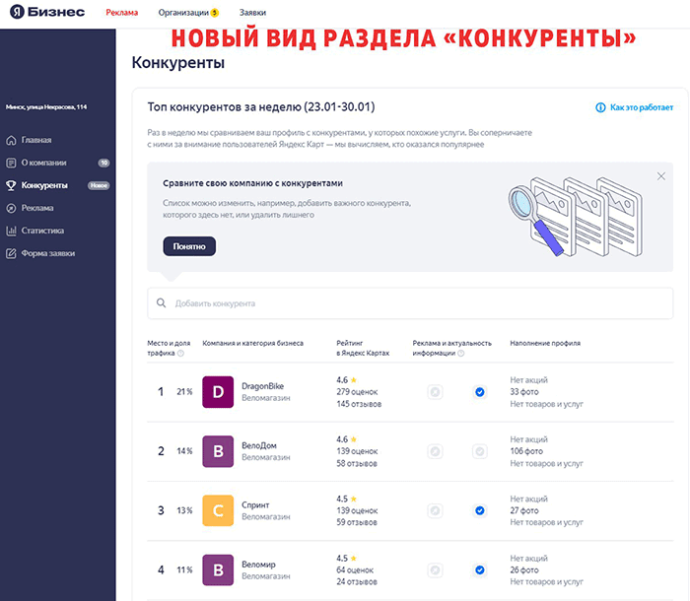Open the Заявки top tab
The height and width of the screenshot is (601, 690).
click(253, 12)
